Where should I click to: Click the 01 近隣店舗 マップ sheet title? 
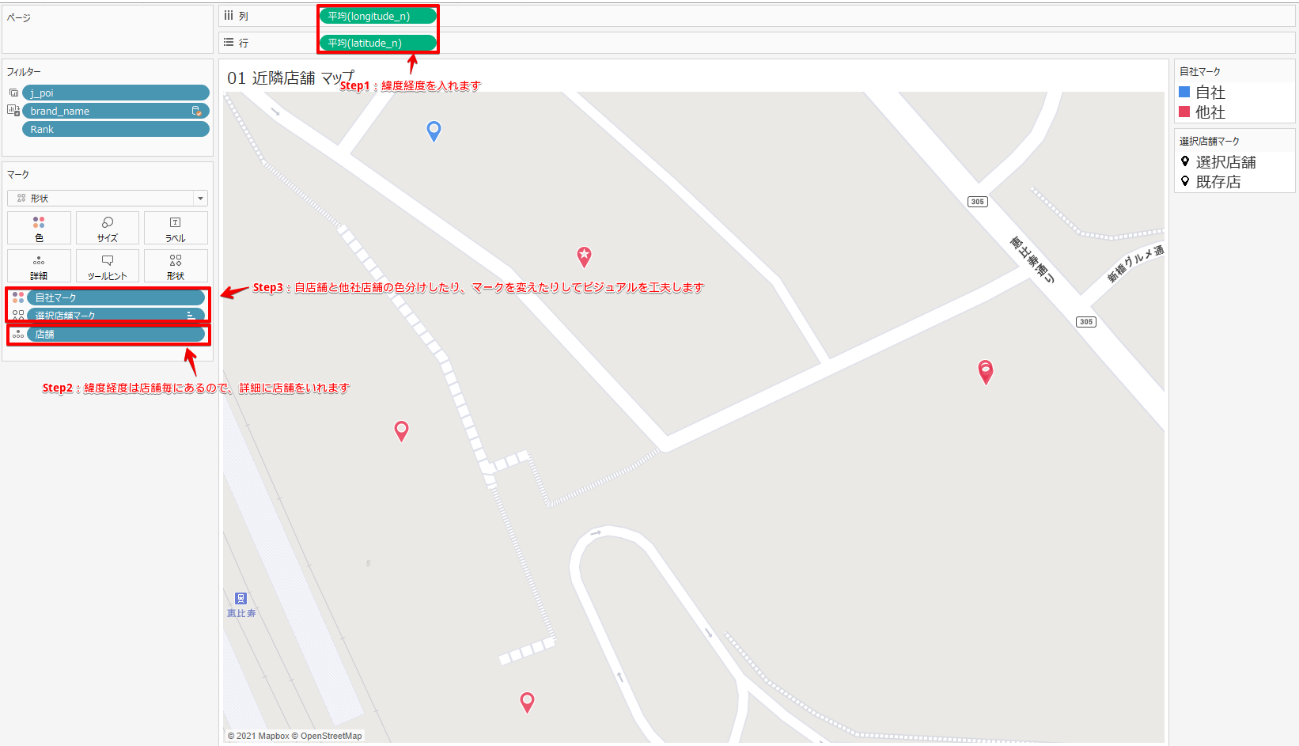(x=291, y=77)
